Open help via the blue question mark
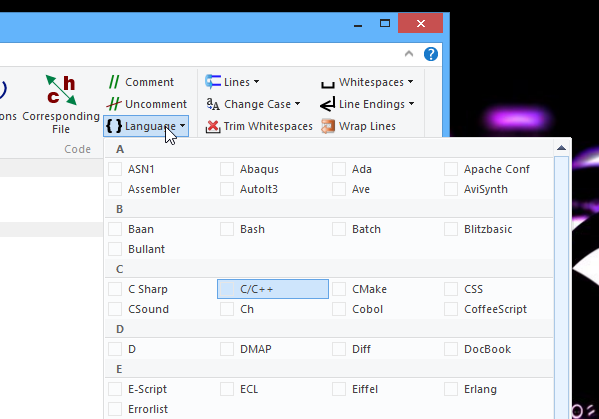599x419 pixels. click(431, 54)
